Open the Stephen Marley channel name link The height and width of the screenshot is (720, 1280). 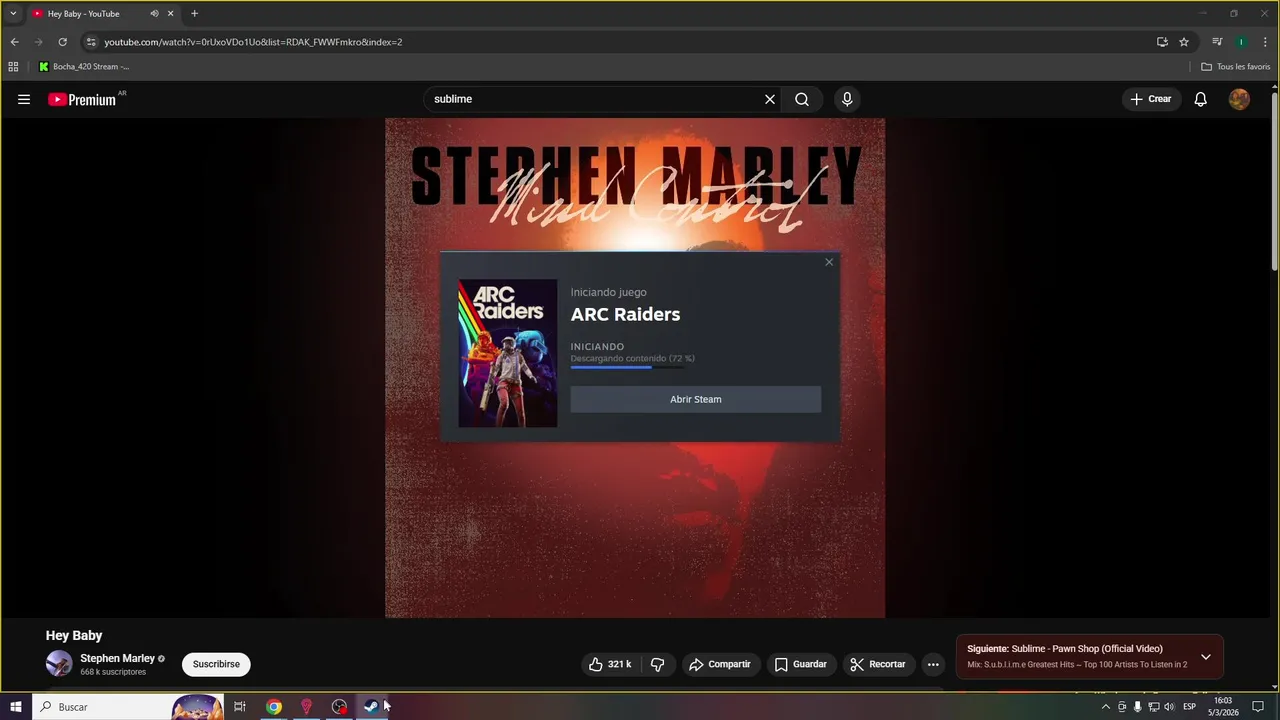pos(117,658)
